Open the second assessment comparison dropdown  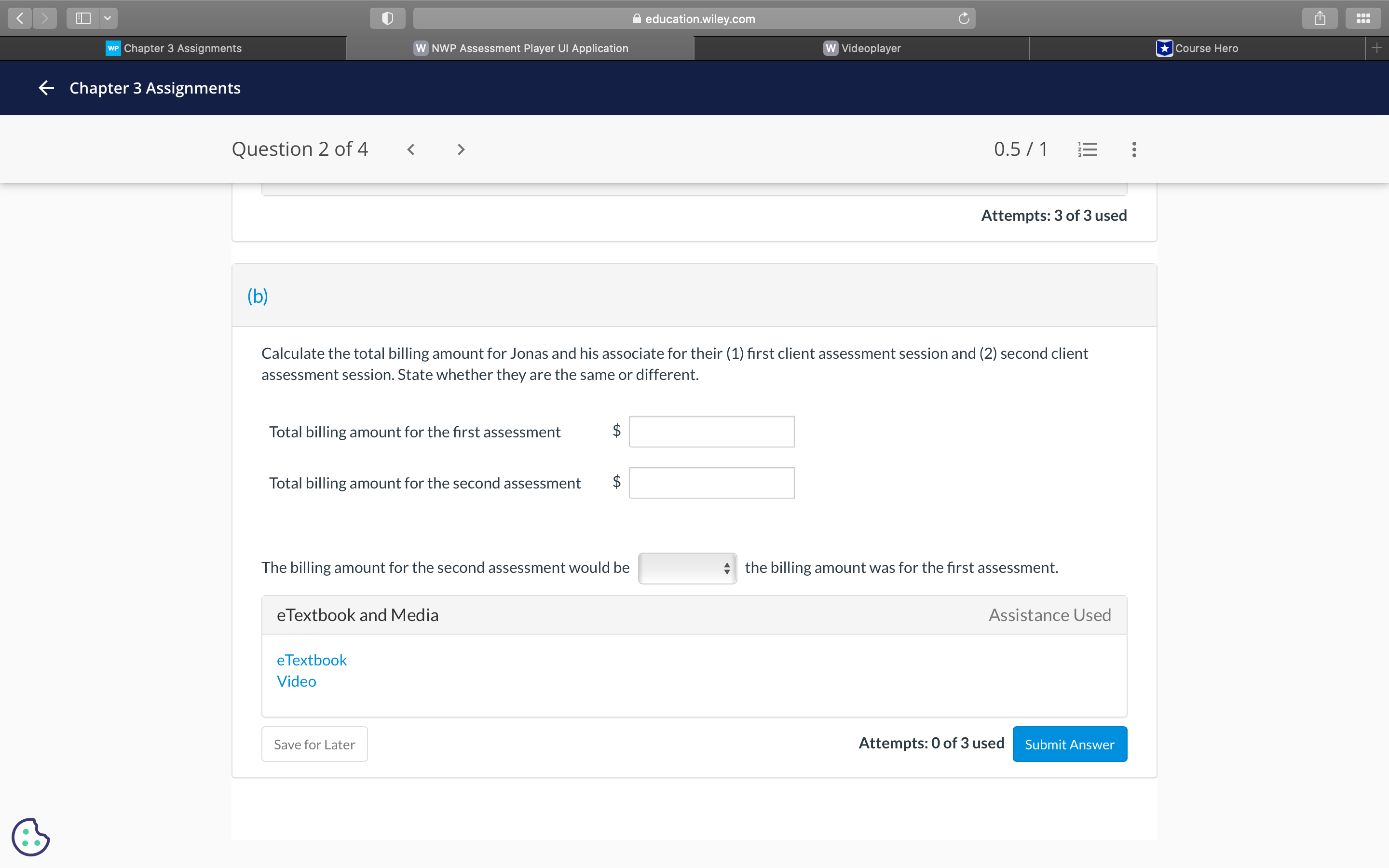tap(687, 569)
